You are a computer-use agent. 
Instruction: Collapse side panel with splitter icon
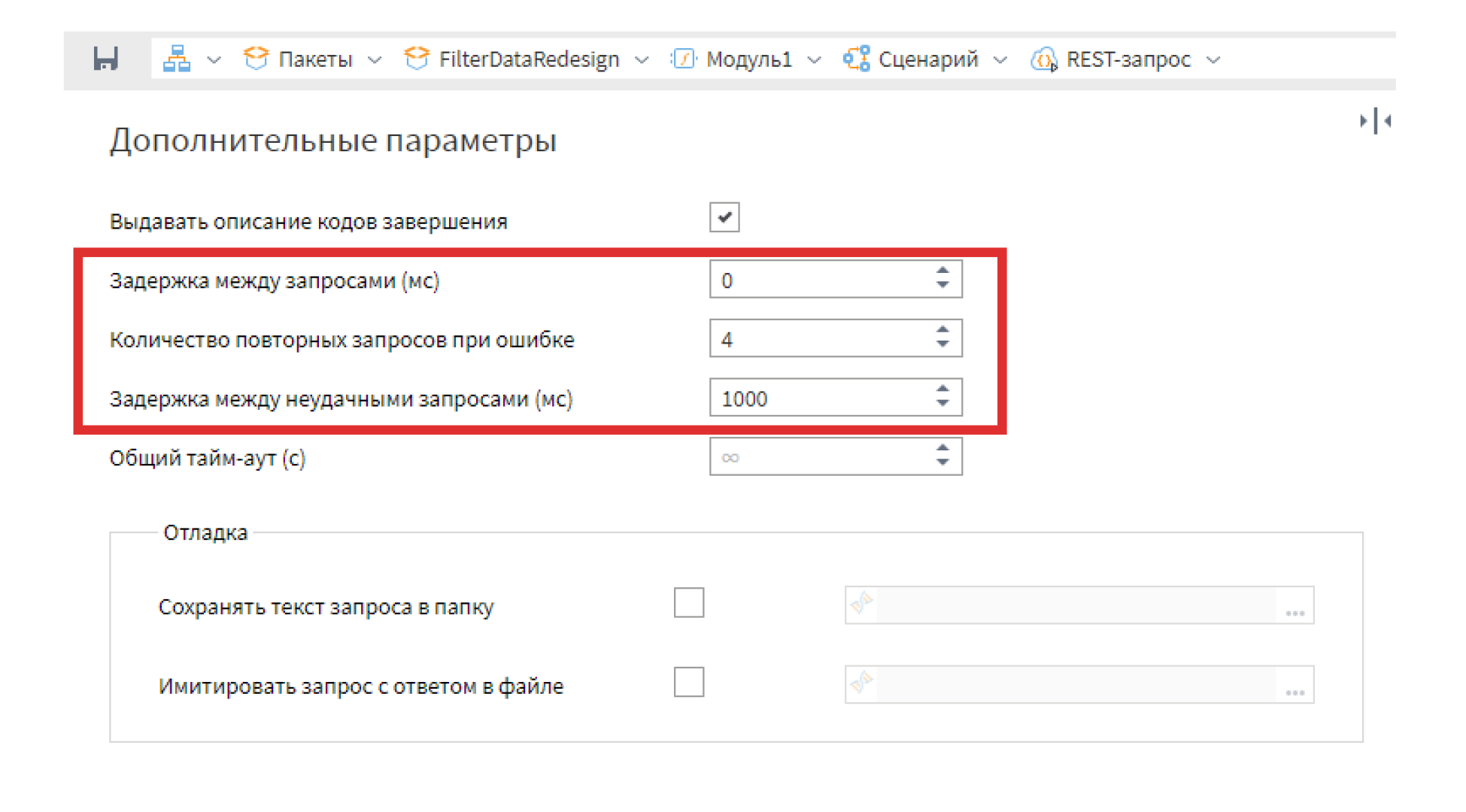pos(1375,121)
